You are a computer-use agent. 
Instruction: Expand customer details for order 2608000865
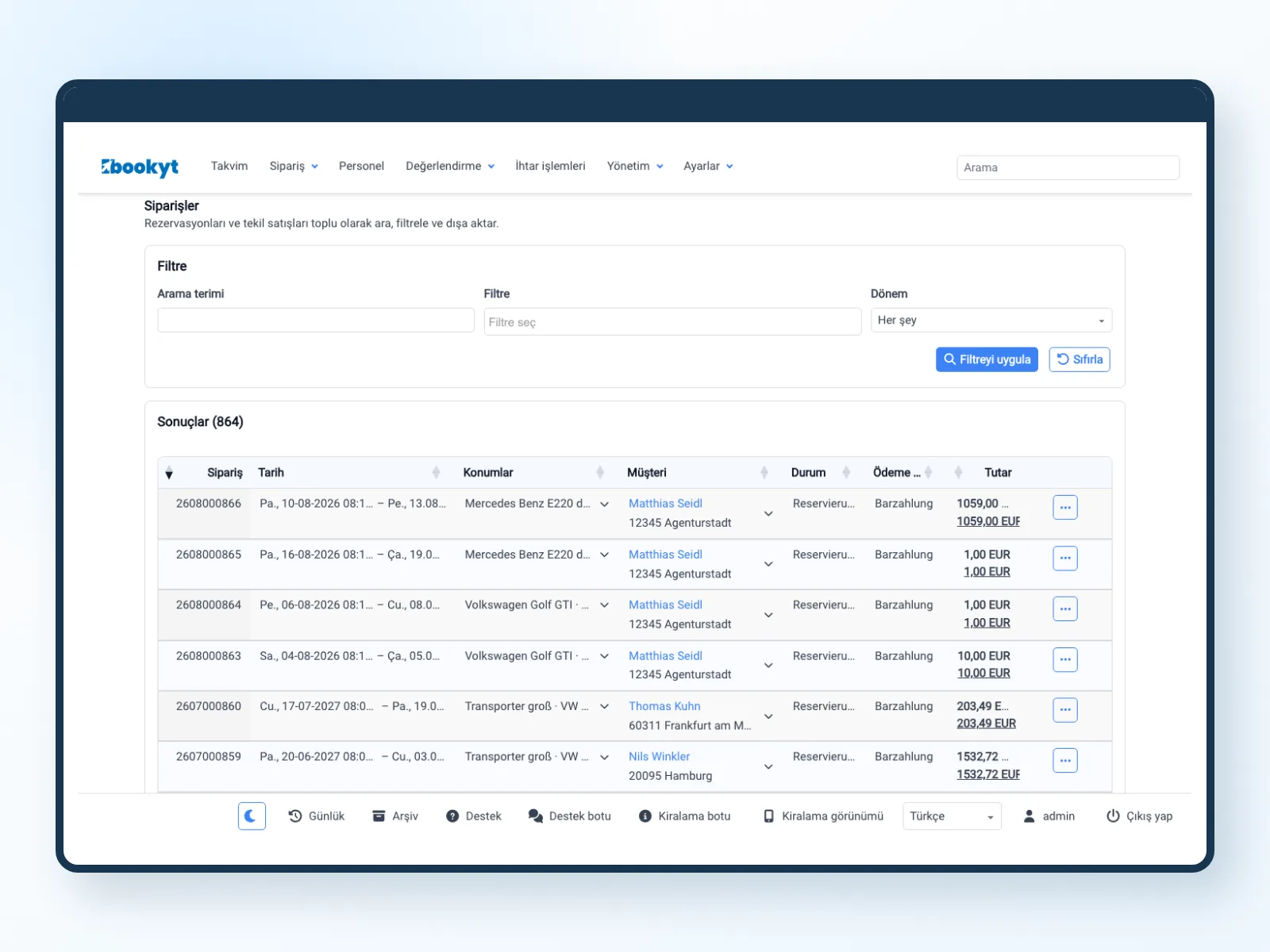pyautogui.click(x=768, y=564)
